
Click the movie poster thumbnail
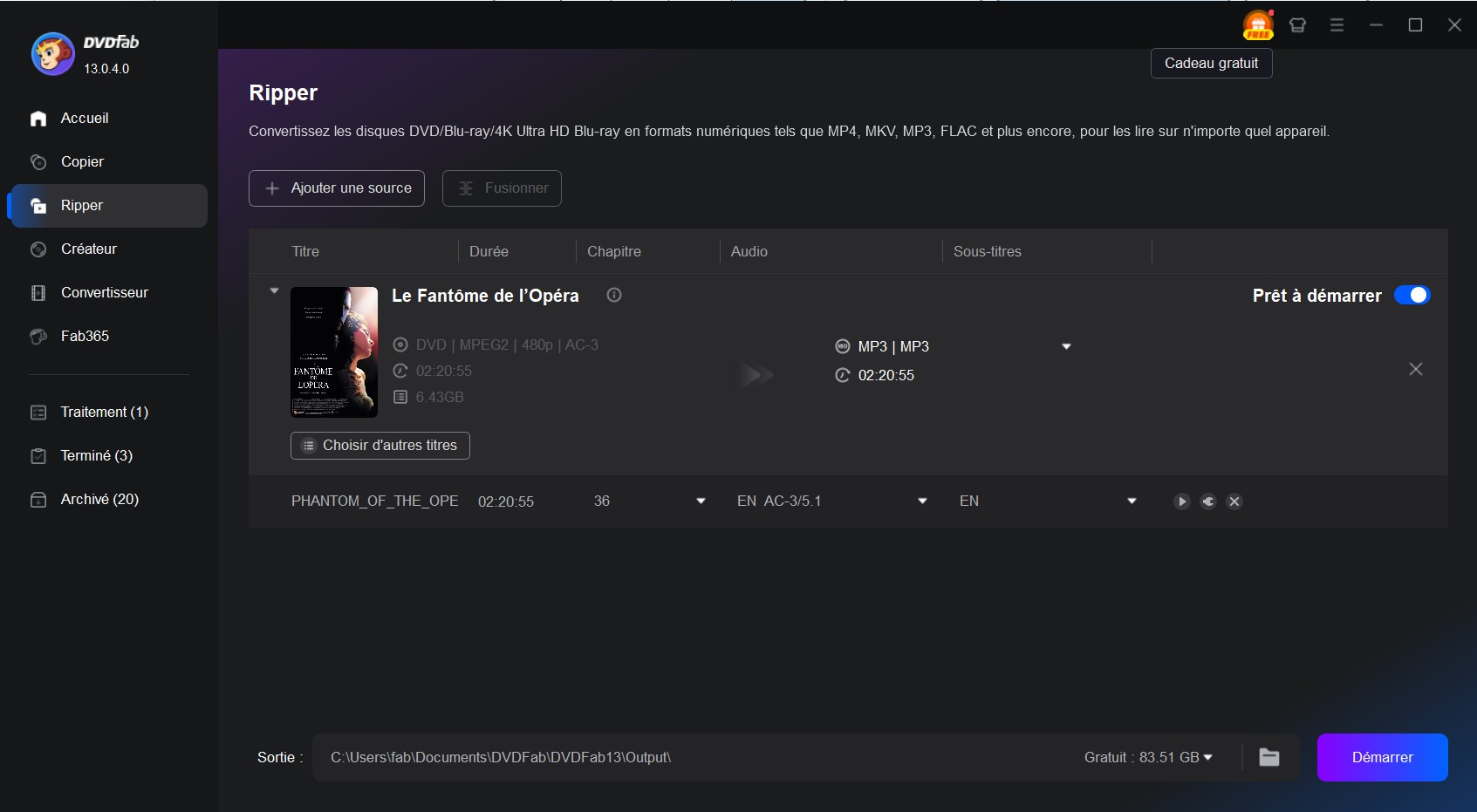(334, 352)
